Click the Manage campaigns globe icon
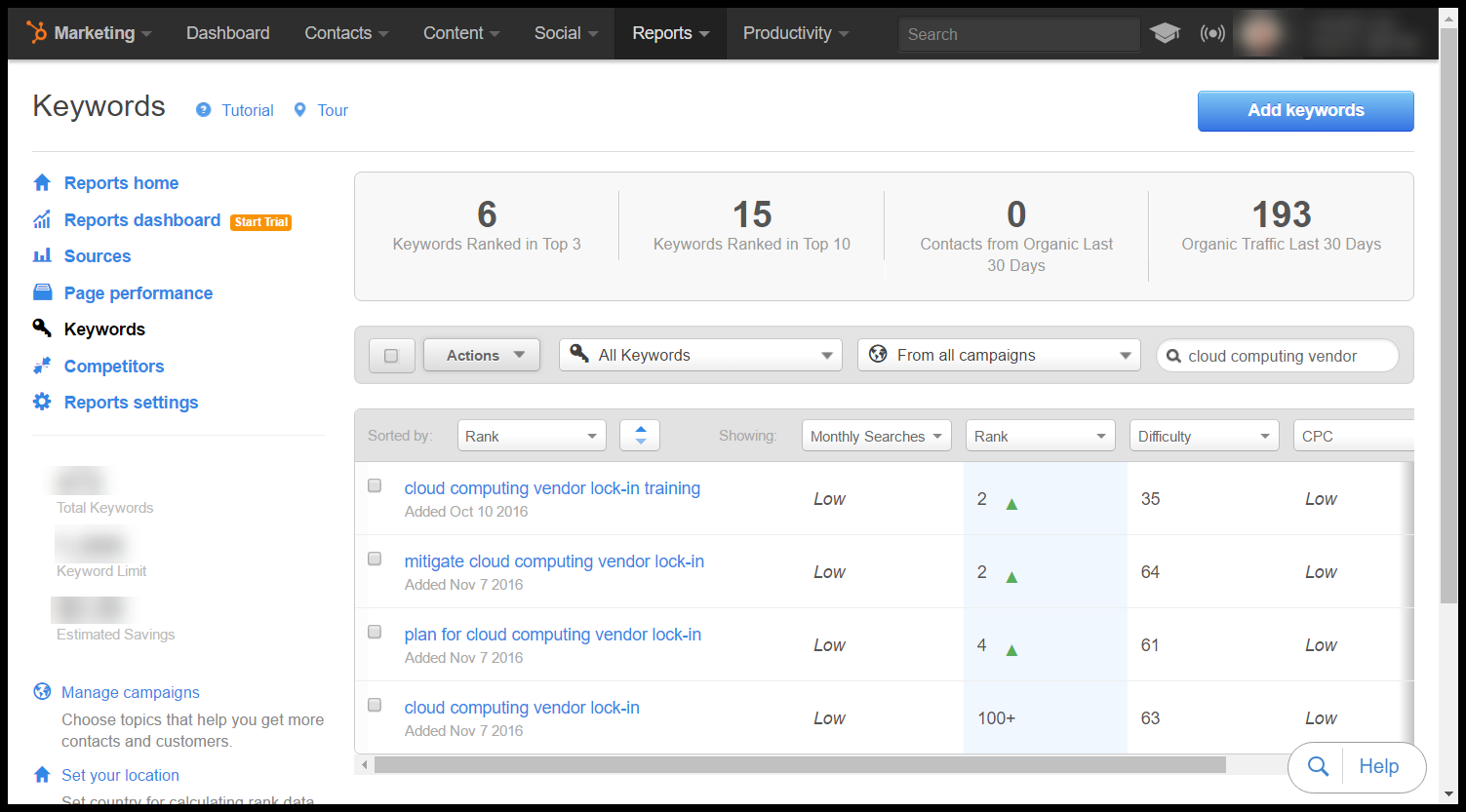The width and height of the screenshot is (1466, 812). 42,692
